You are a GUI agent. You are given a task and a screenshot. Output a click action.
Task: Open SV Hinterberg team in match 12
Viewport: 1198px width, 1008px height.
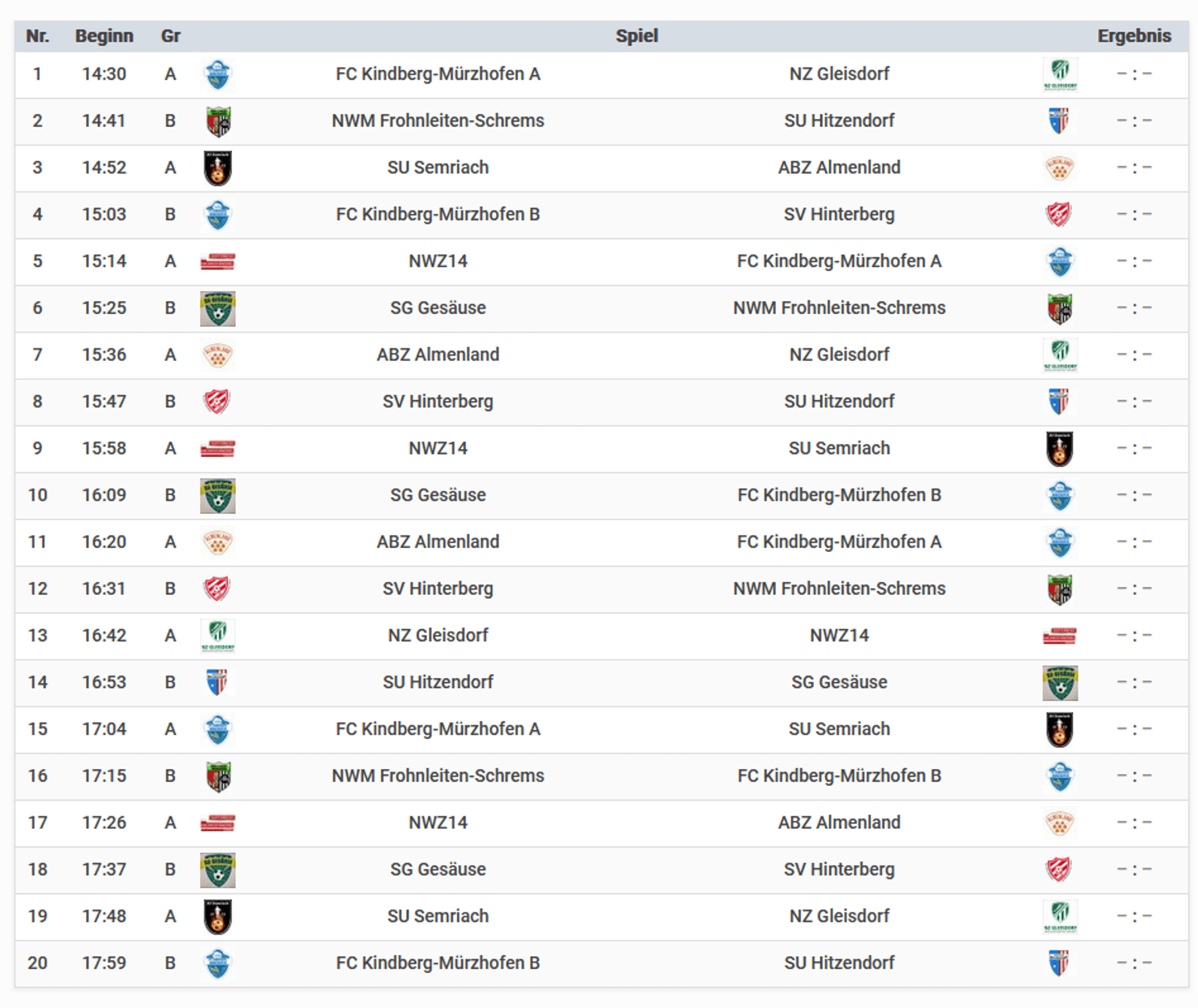pos(437,588)
